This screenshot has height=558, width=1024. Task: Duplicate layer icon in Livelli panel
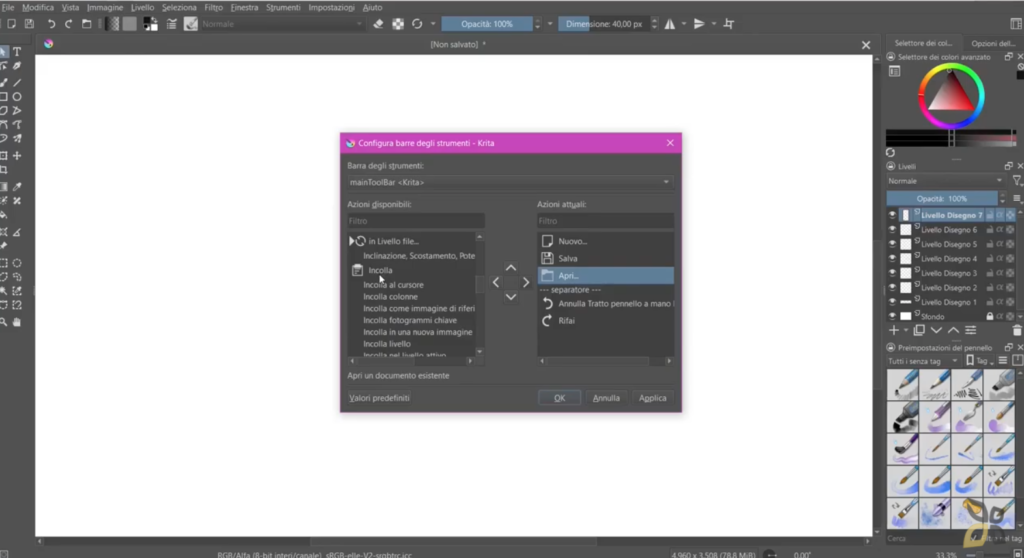[x=919, y=331]
